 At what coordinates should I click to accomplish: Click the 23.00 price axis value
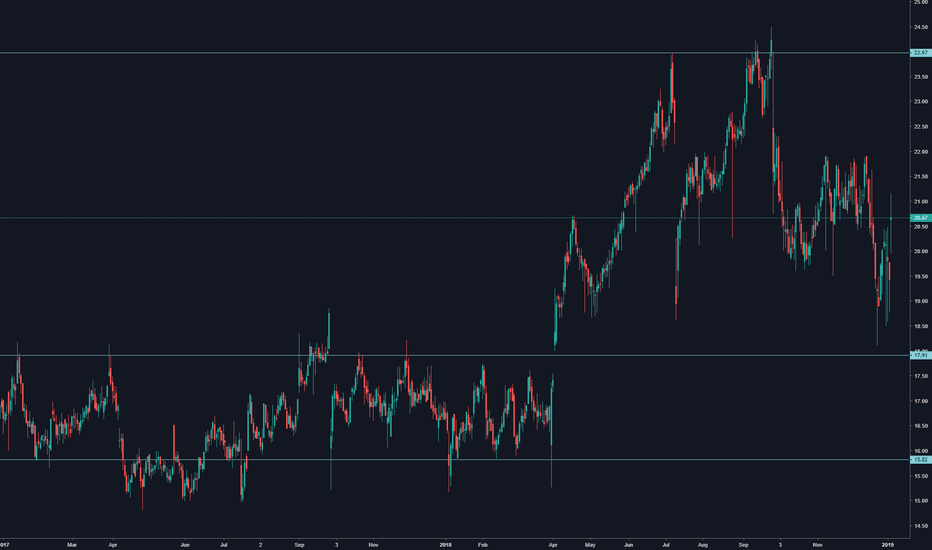point(921,102)
